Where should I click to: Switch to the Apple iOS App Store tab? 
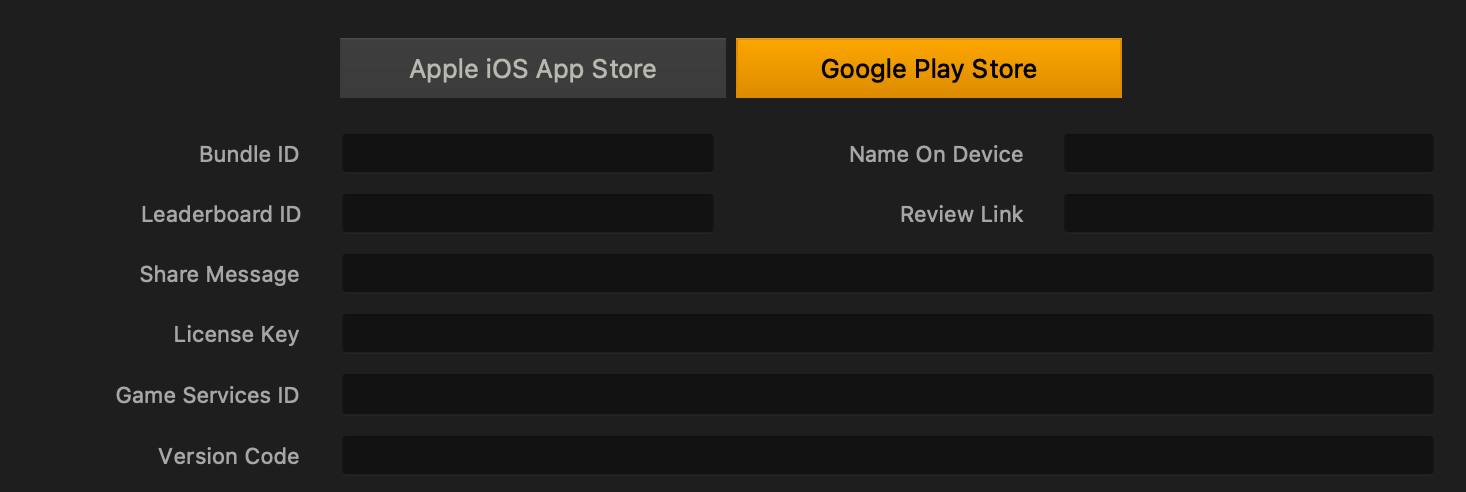coord(533,68)
